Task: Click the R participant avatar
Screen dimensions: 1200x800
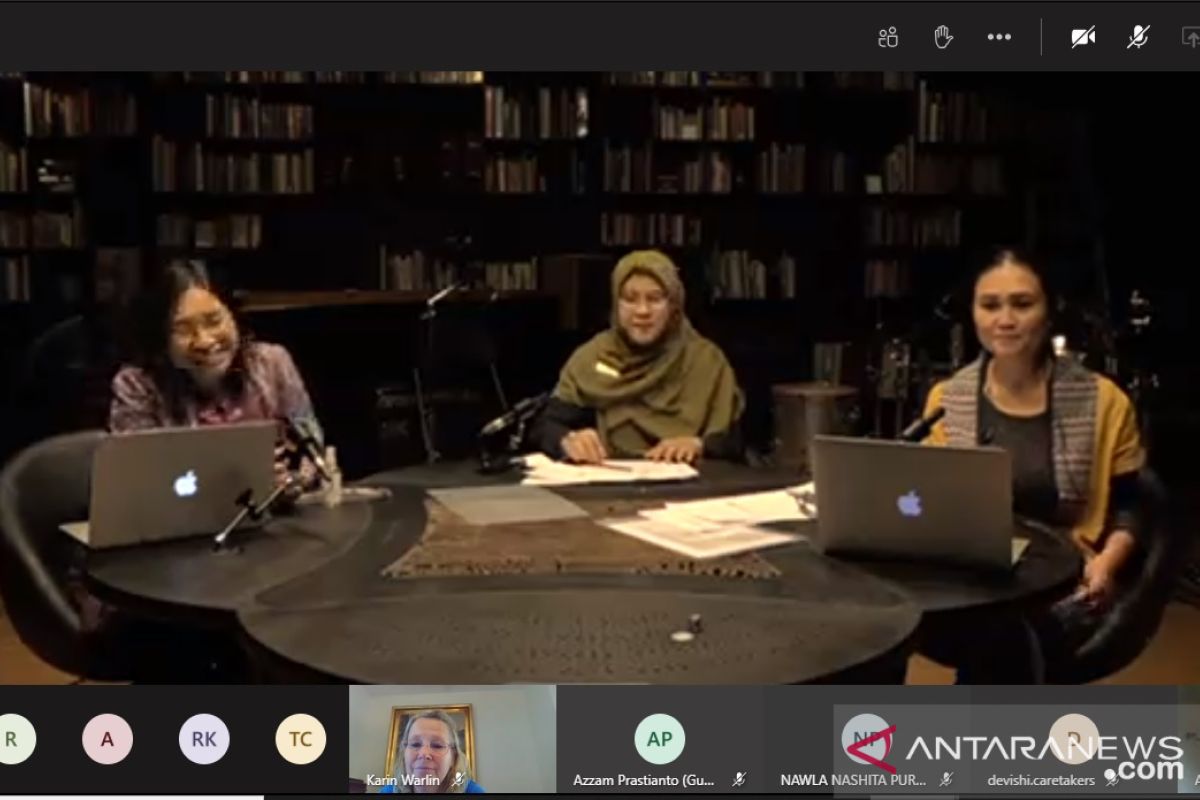Action: pos(12,739)
